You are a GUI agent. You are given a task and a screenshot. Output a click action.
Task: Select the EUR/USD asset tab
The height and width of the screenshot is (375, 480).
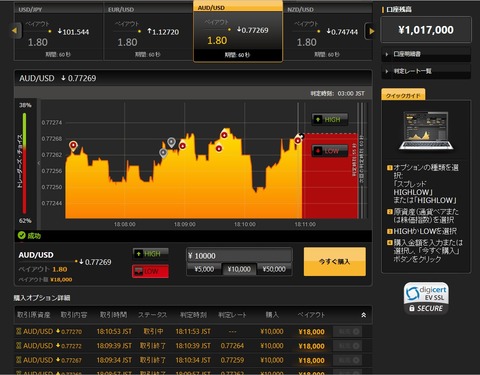(x=148, y=32)
